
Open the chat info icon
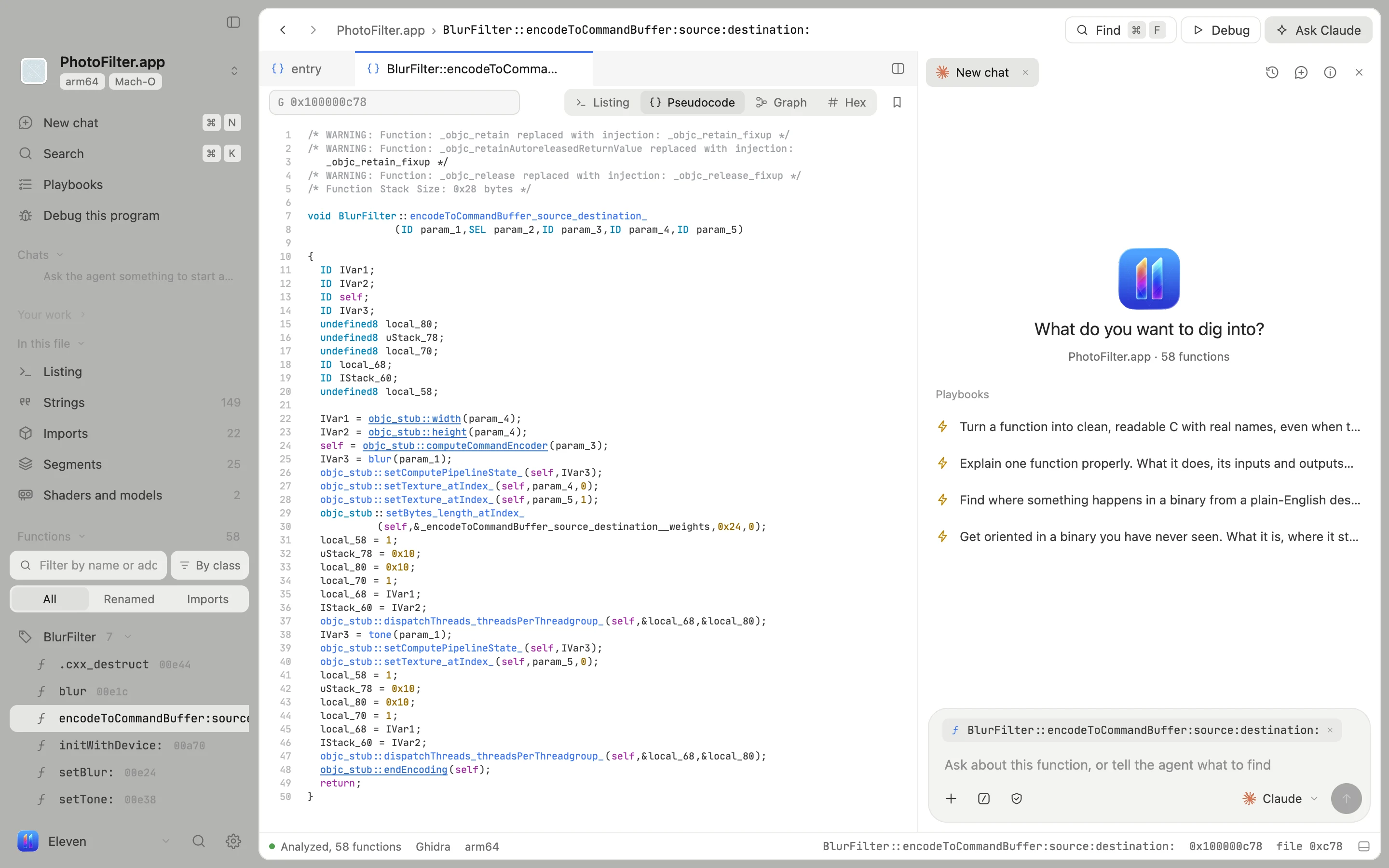pyautogui.click(x=1330, y=72)
